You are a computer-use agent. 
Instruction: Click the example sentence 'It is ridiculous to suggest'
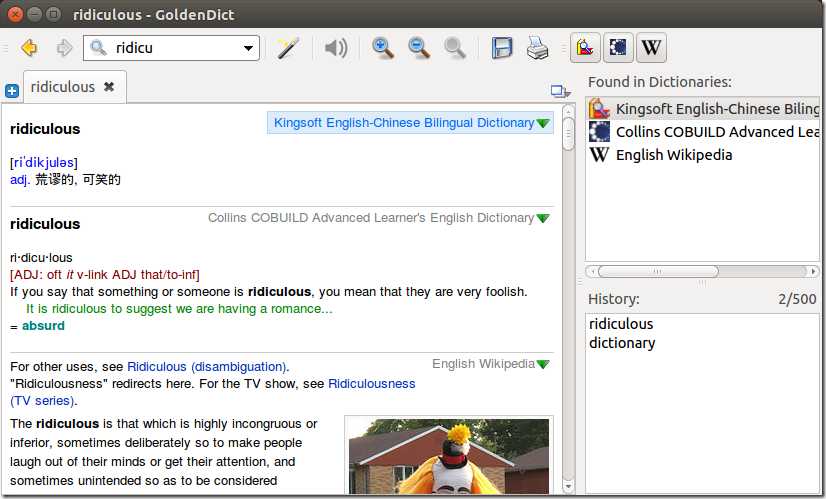coord(179,309)
